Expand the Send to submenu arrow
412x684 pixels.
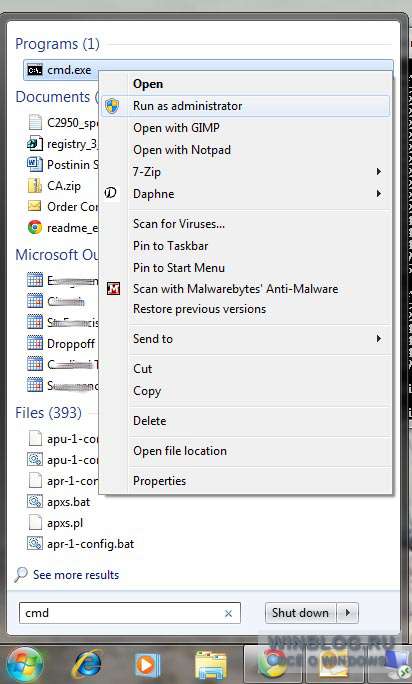379,339
